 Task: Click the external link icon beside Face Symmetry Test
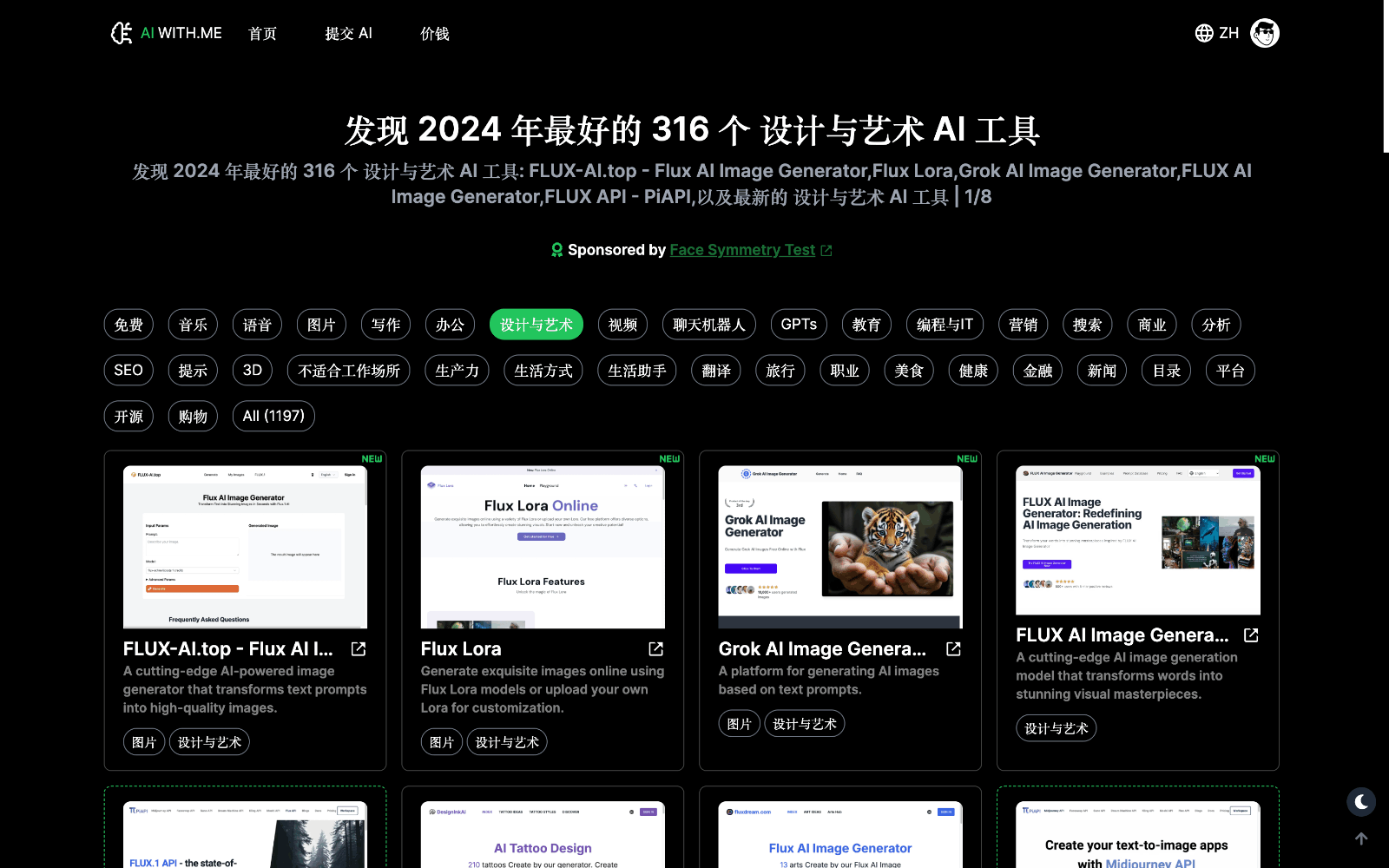click(x=826, y=251)
